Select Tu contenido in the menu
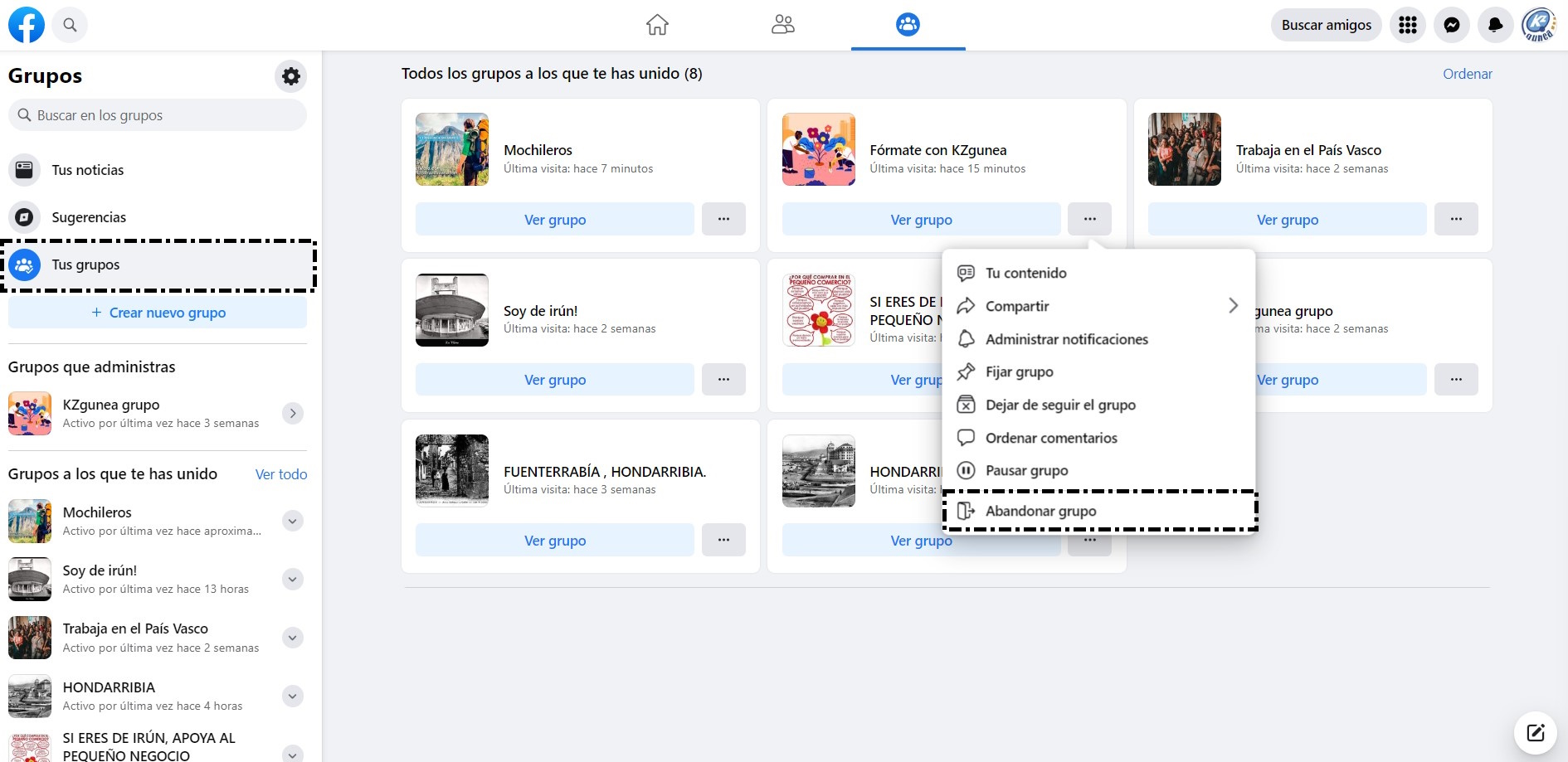 tap(1098, 273)
